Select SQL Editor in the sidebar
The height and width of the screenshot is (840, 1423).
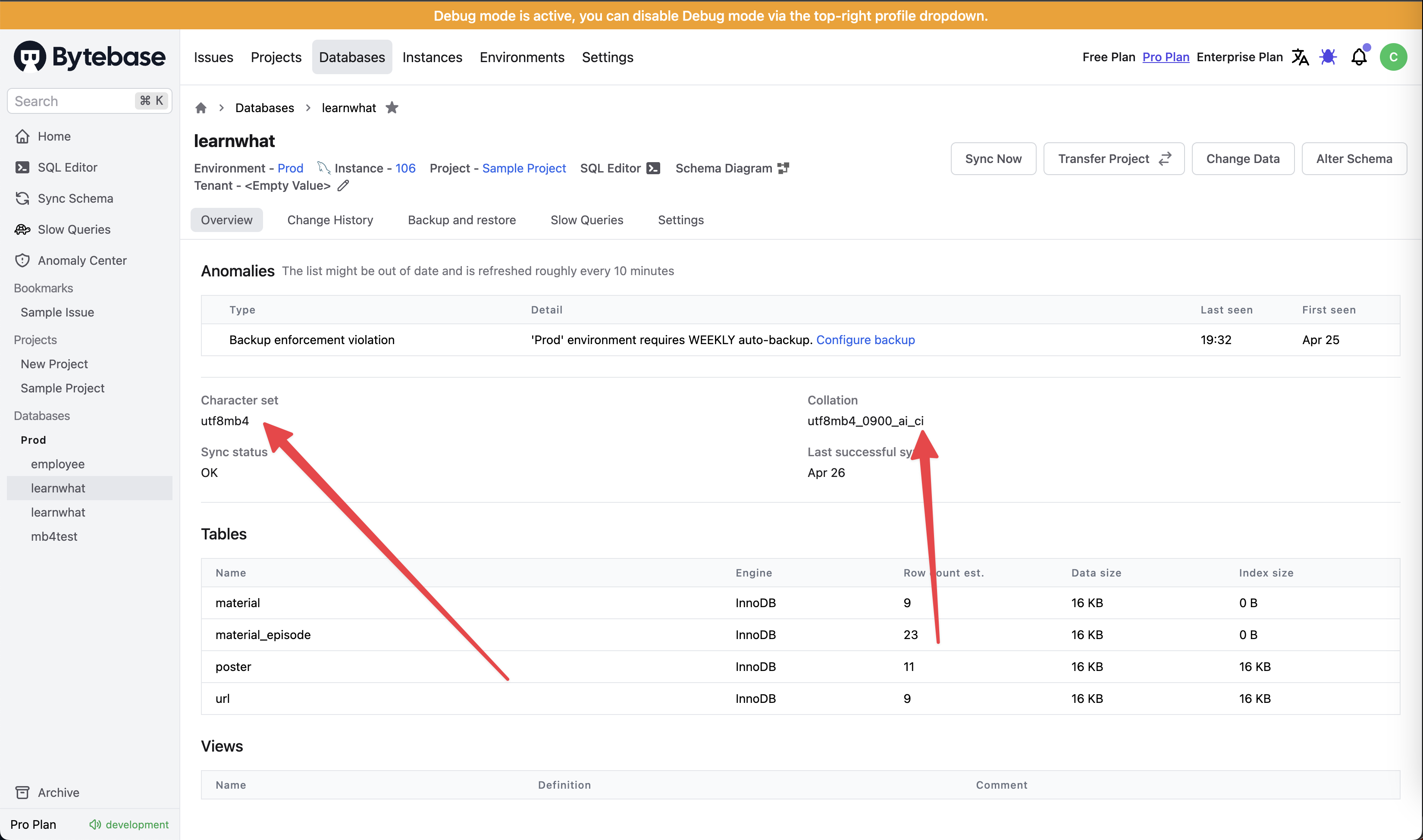(66, 167)
